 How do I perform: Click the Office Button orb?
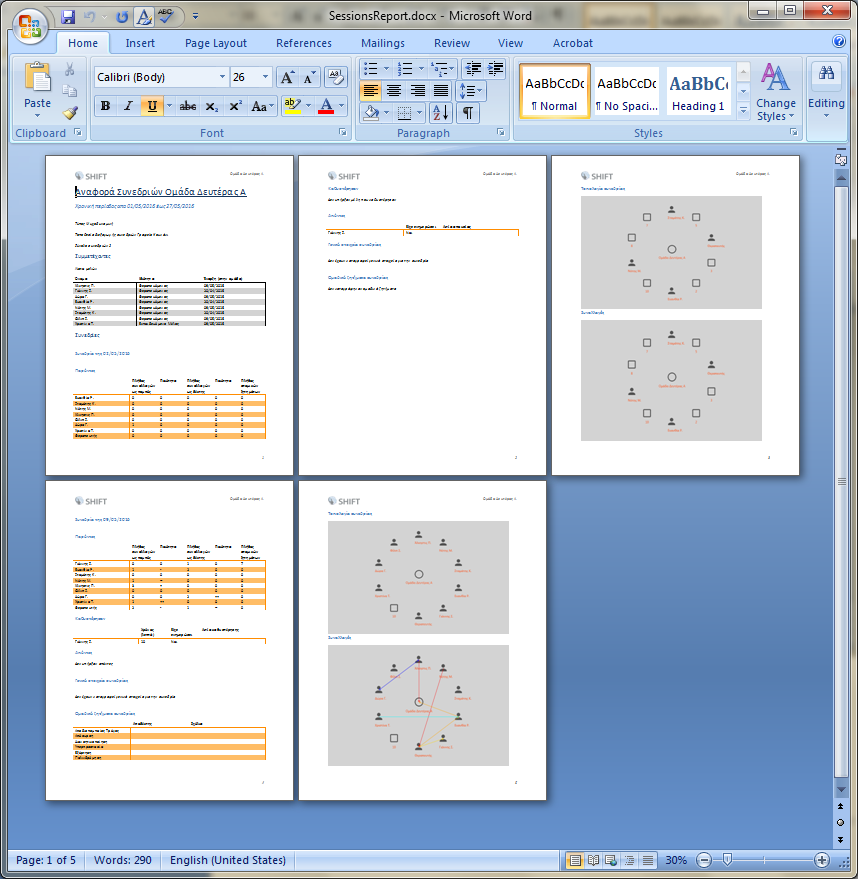coord(30,27)
